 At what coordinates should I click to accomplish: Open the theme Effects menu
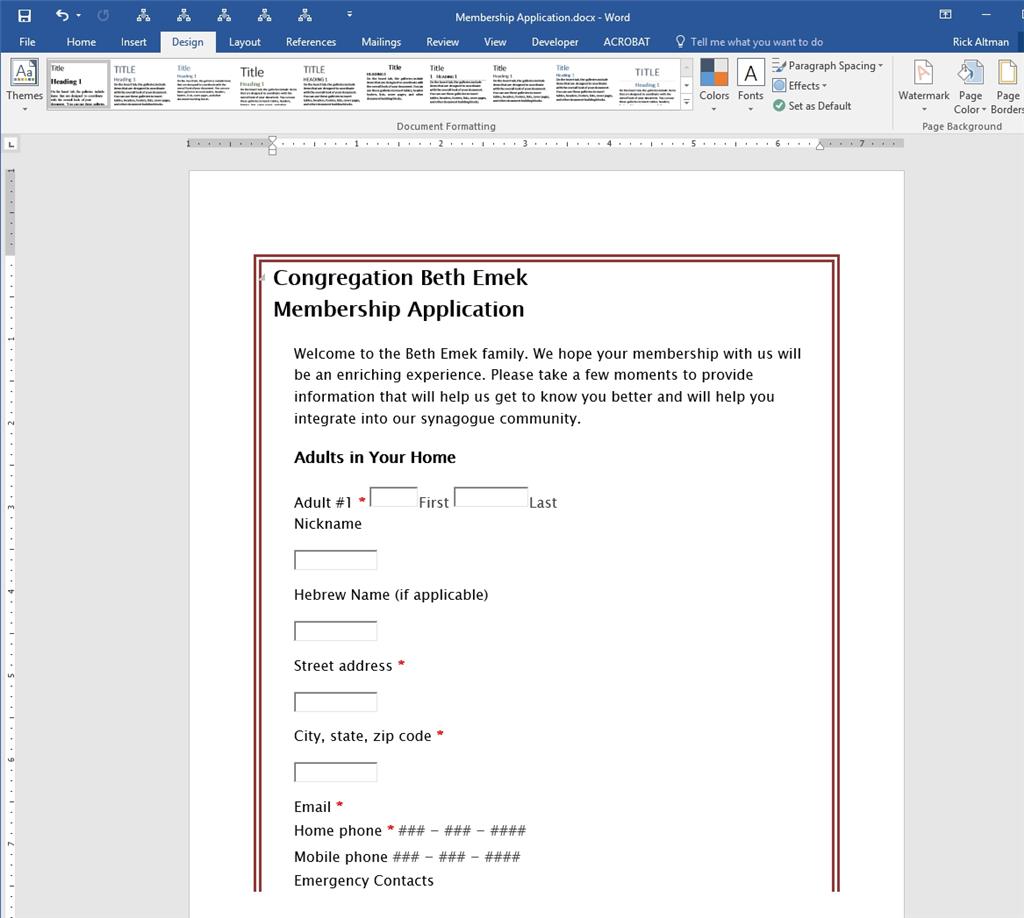pyautogui.click(x=800, y=86)
